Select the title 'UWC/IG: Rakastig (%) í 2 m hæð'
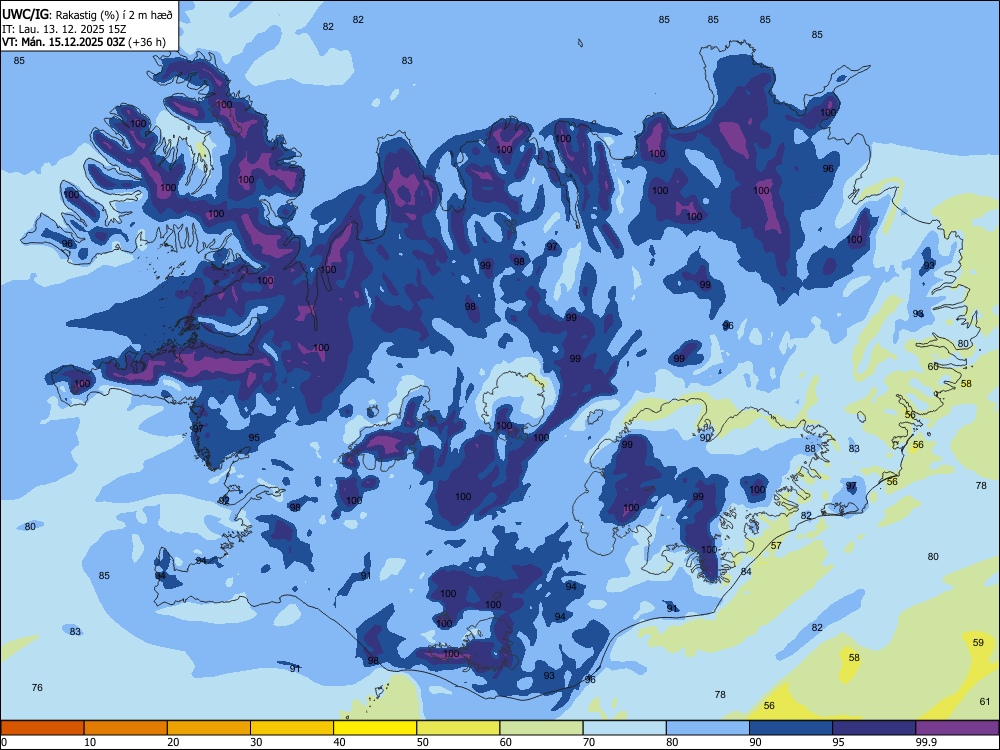1000x750 pixels. tap(87, 15)
